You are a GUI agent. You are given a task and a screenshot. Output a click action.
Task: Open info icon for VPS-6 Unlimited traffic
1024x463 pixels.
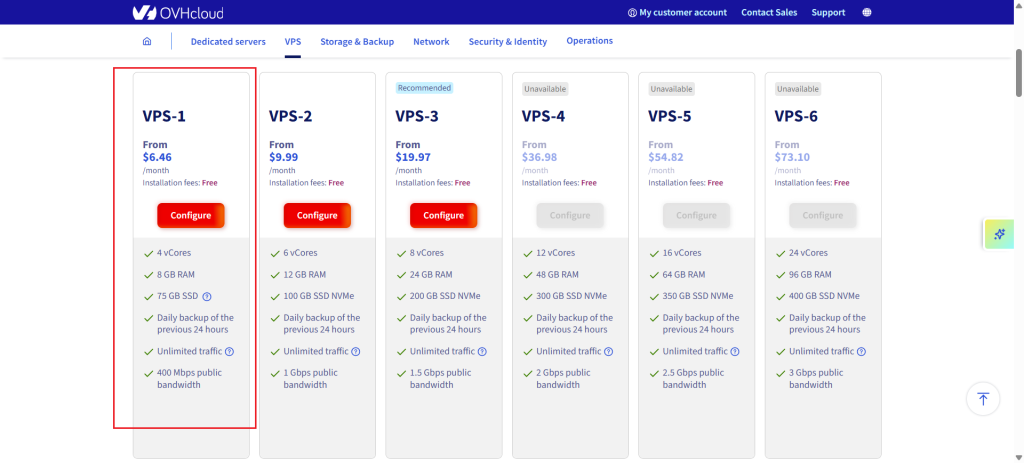861,351
